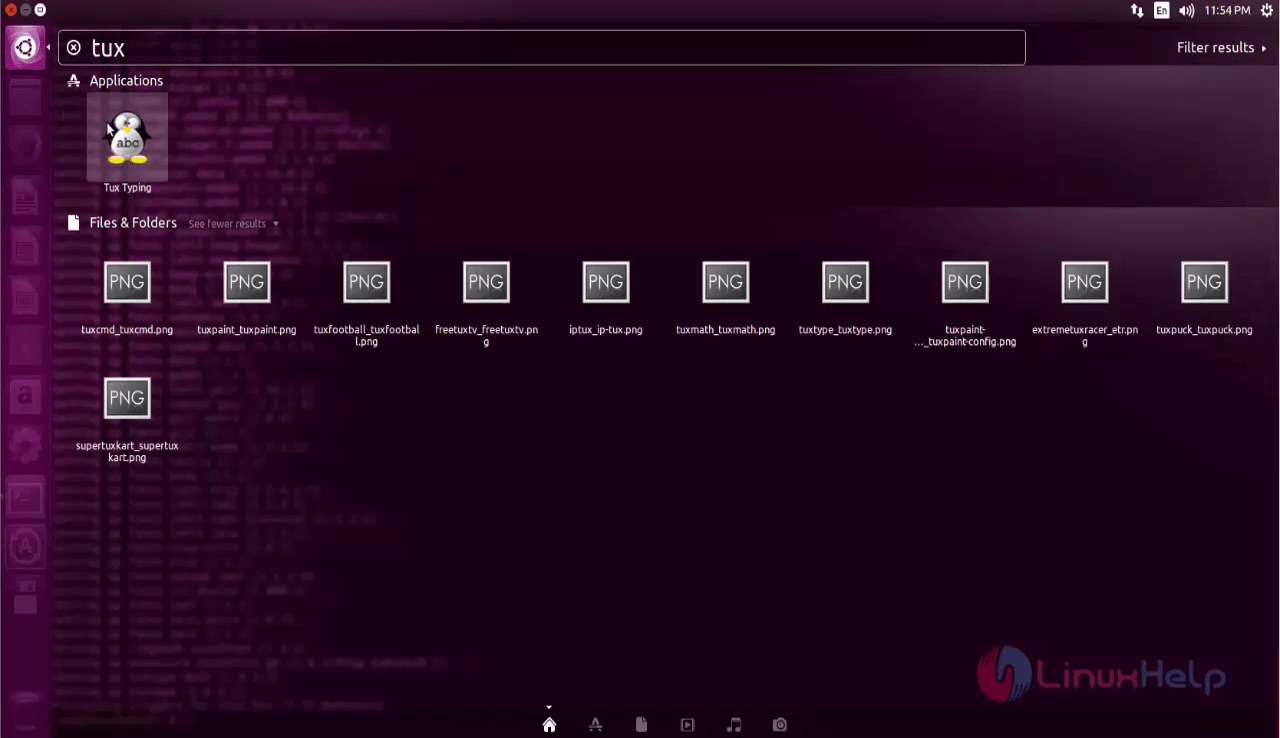Clear the search with the X icon
The height and width of the screenshot is (738, 1280).
tap(74, 48)
